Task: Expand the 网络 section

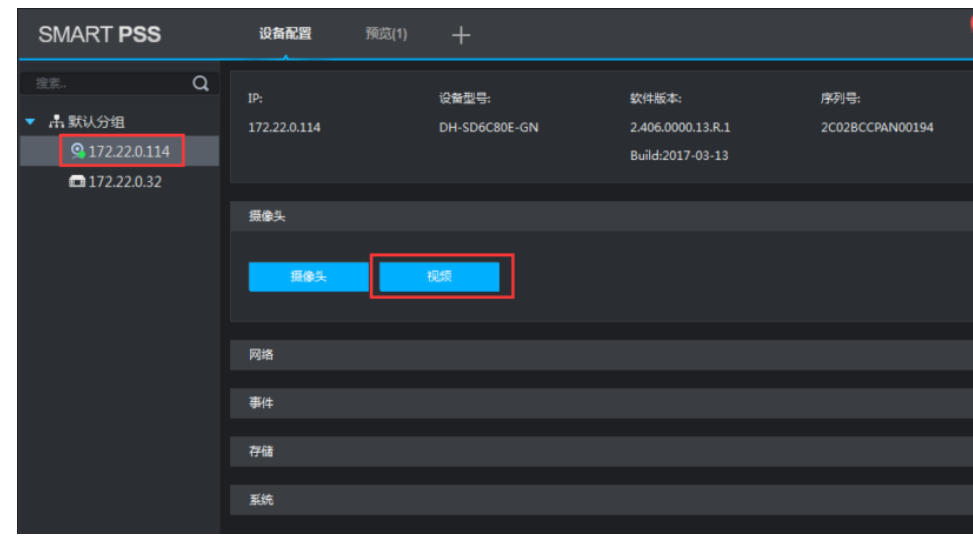Action: click(601, 355)
